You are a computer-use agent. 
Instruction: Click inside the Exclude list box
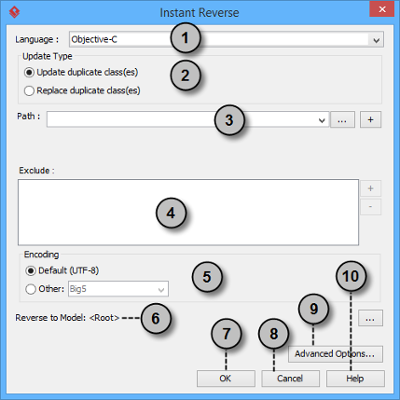pyautogui.click(x=188, y=212)
